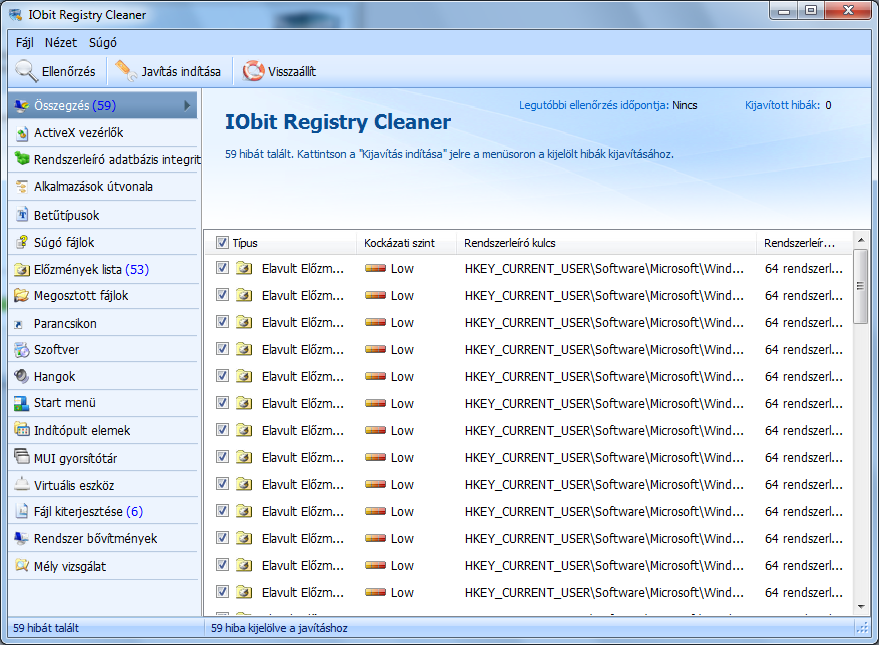Click the Javítás indítása button label
Screen dimensions: 879x645
coord(181,72)
